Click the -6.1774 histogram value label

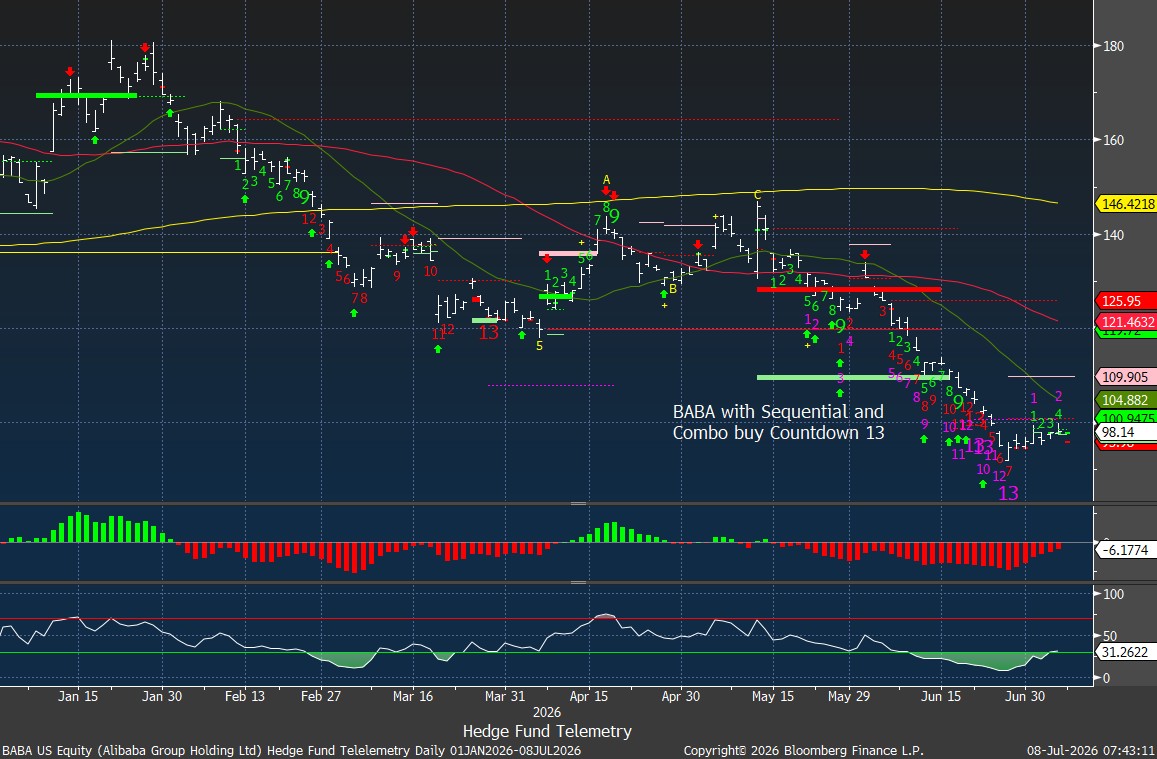[x=1127, y=550]
